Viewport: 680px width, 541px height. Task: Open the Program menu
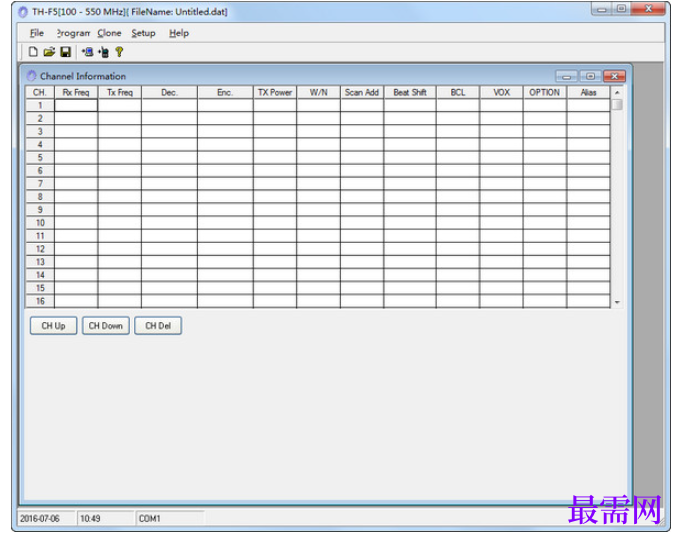73,33
